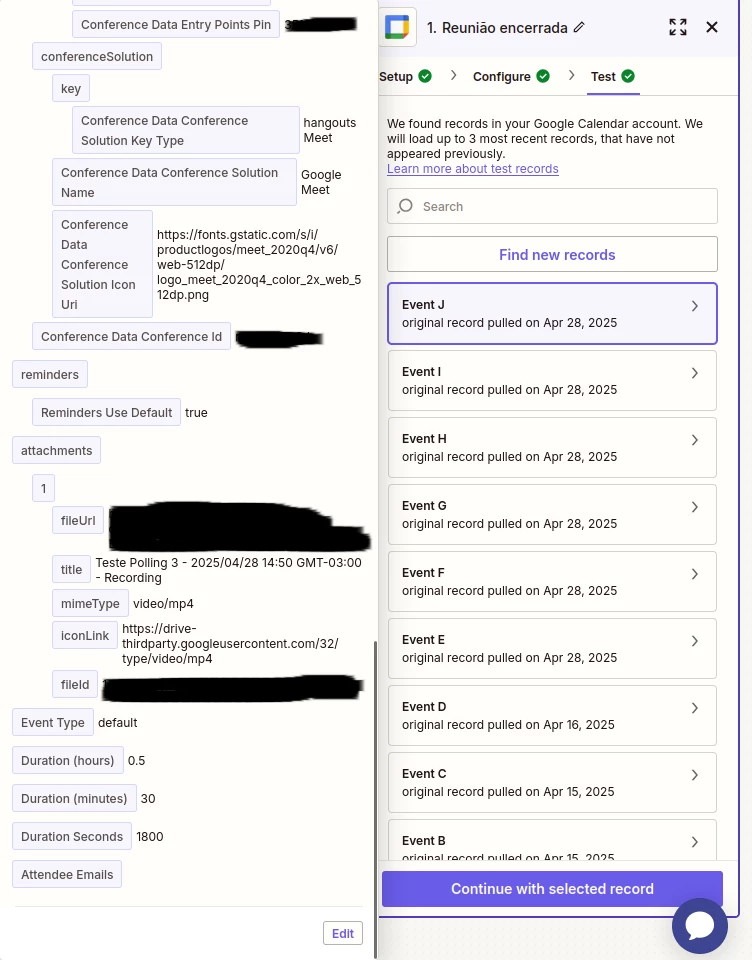Edit step name with pencil icon
Screen dimensions: 752x960
(579, 28)
